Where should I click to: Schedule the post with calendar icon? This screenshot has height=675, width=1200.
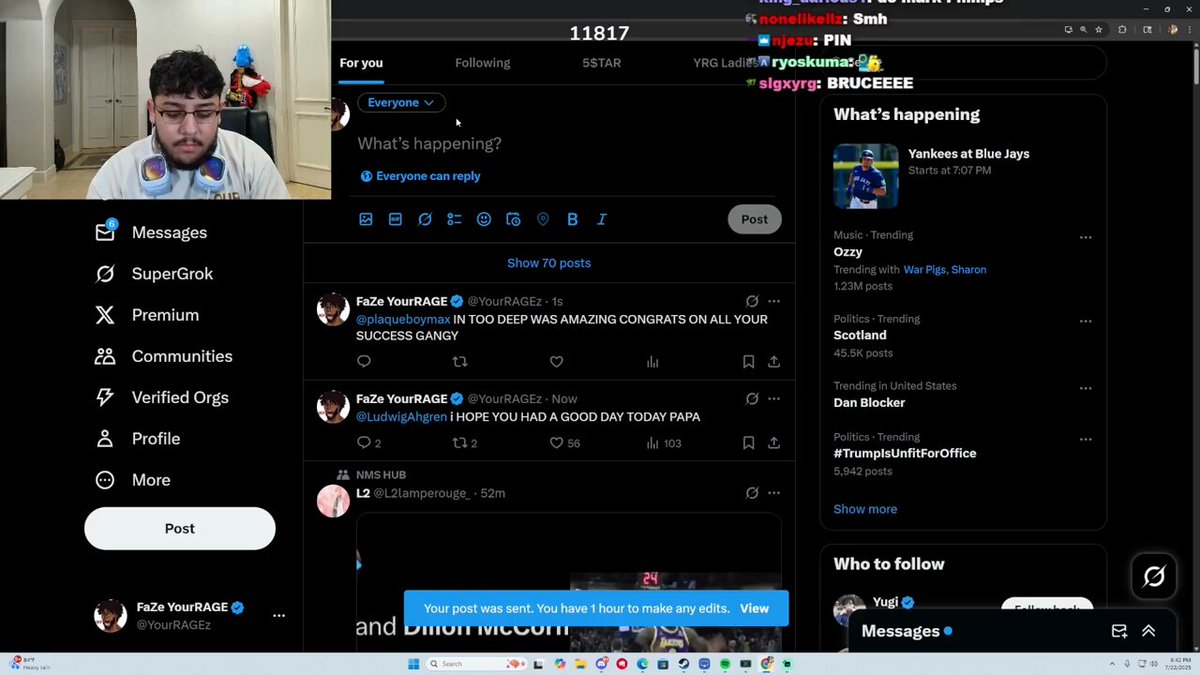click(x=513, y=219)
